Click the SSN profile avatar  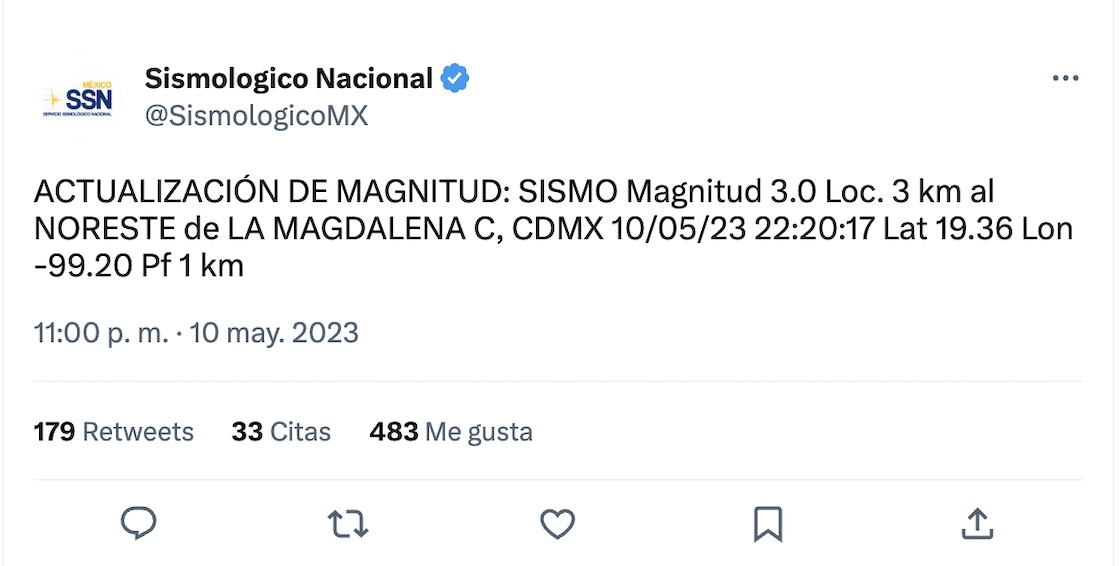[78, 99]
